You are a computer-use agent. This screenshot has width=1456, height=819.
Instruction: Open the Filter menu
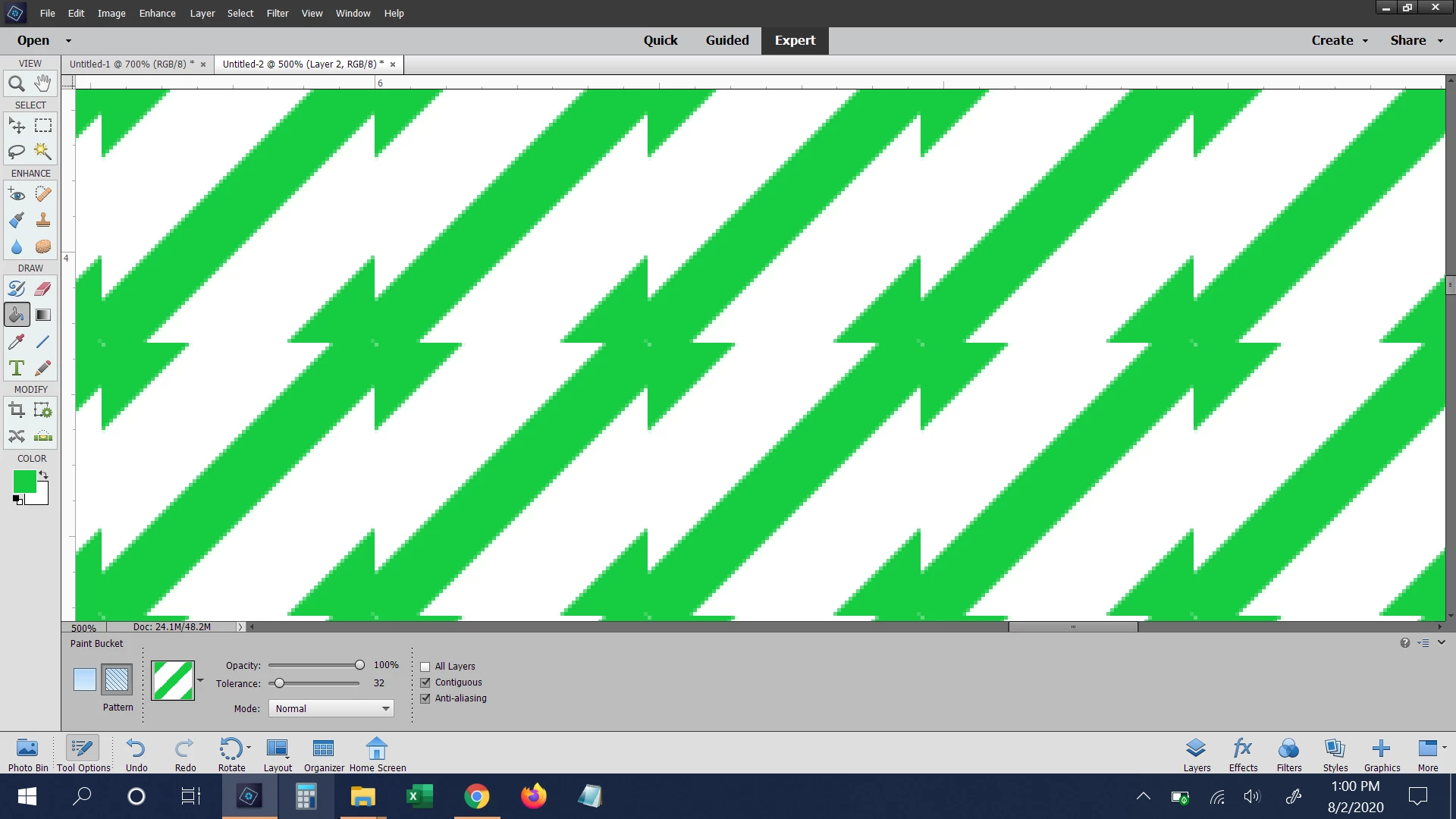[x=277, y=13]
